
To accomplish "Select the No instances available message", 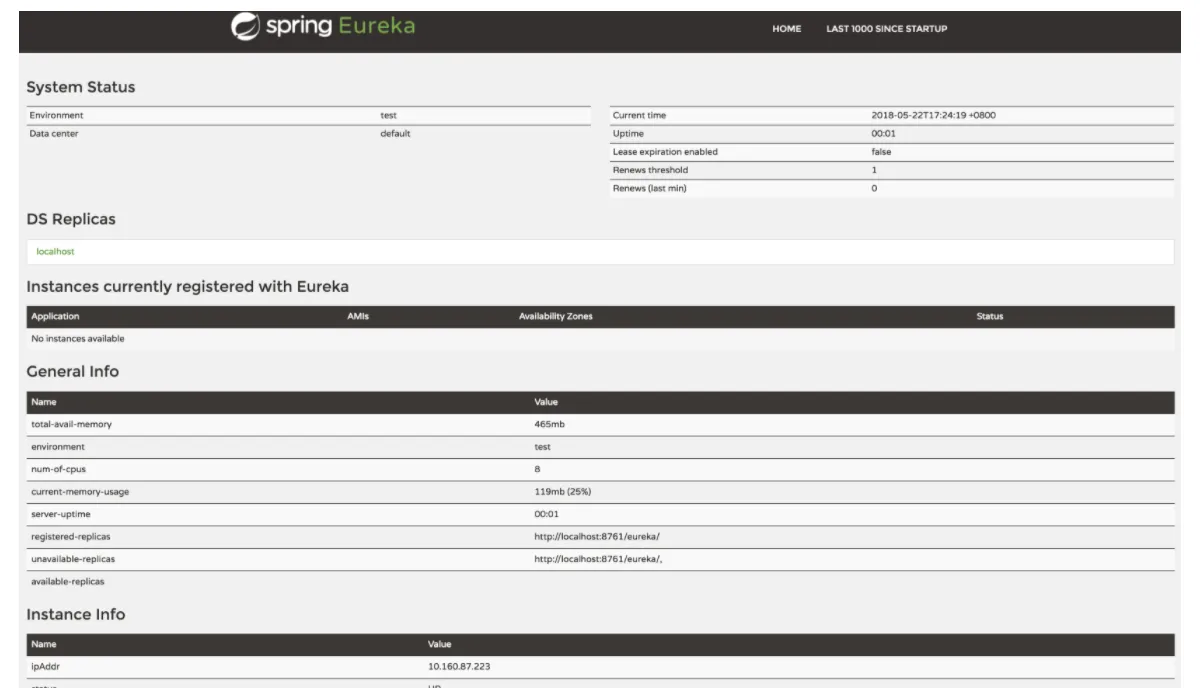I will tap(78, 339).
